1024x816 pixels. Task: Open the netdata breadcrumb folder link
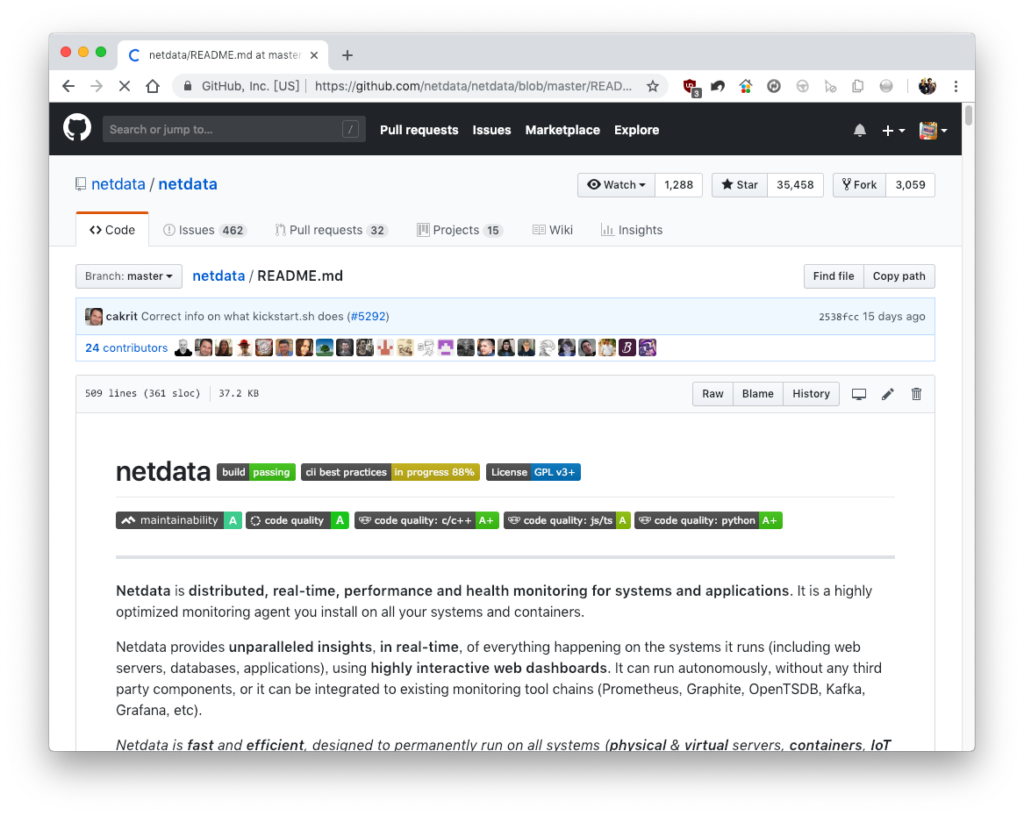coord(219,276)
